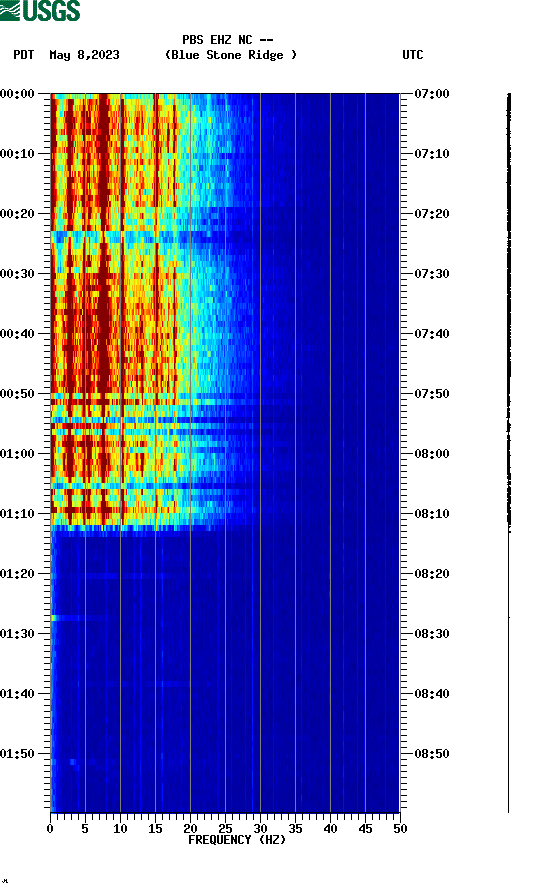Click the USGS logo
Viewport: 552px width, 892px height.
pos(40,10)
